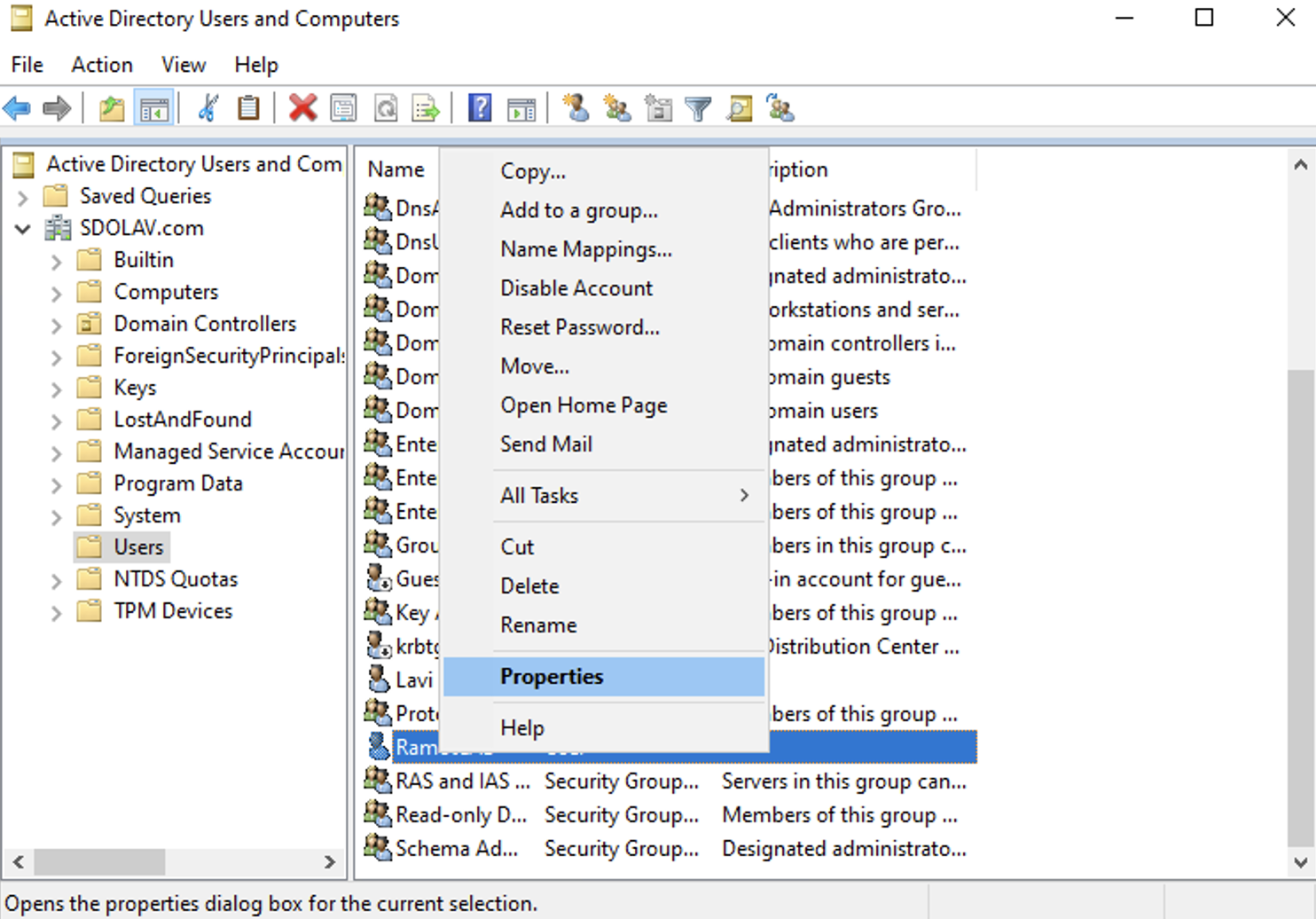Open the Action menu
Image resolution: width=1316 pixels, height=919 pixels.
click(102, 65)
